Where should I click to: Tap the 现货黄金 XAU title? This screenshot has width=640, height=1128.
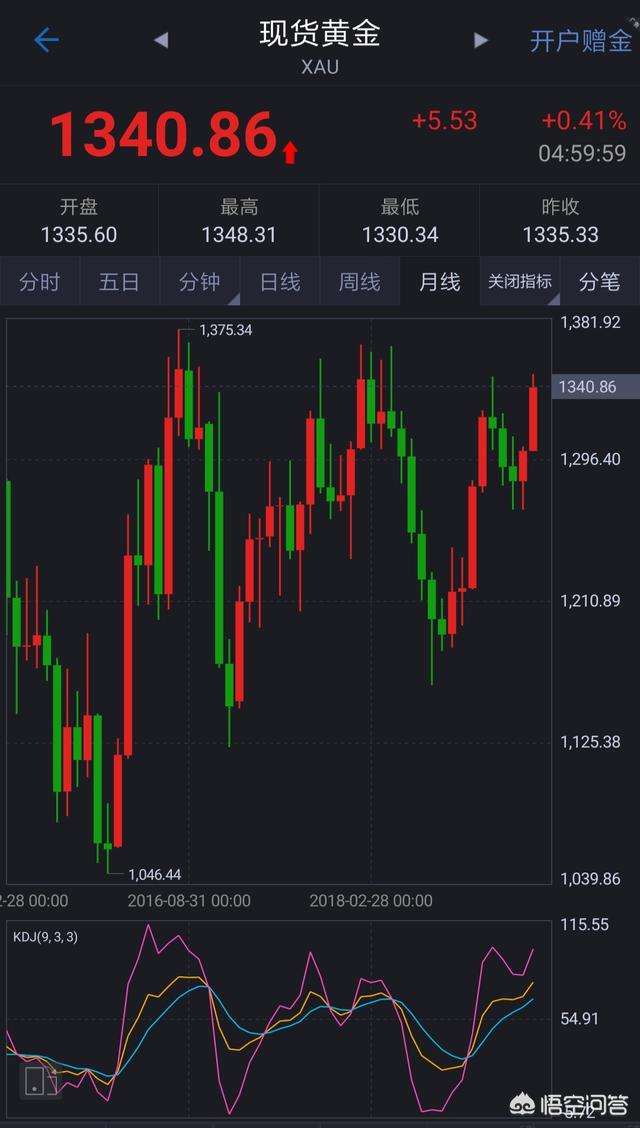pos(320,46)
